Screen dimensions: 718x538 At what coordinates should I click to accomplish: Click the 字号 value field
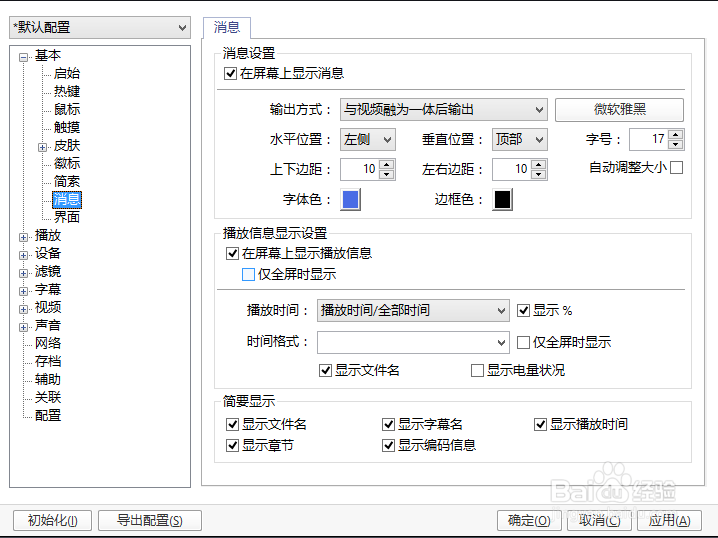coord(649,139)
